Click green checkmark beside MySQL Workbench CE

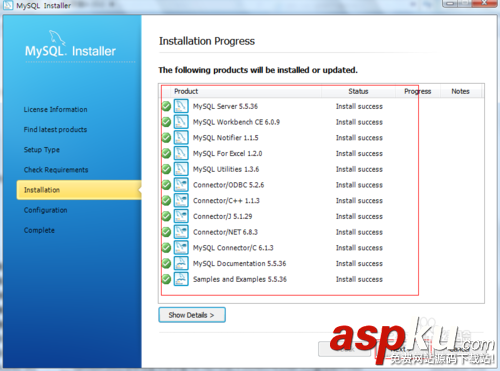point(166,122)
